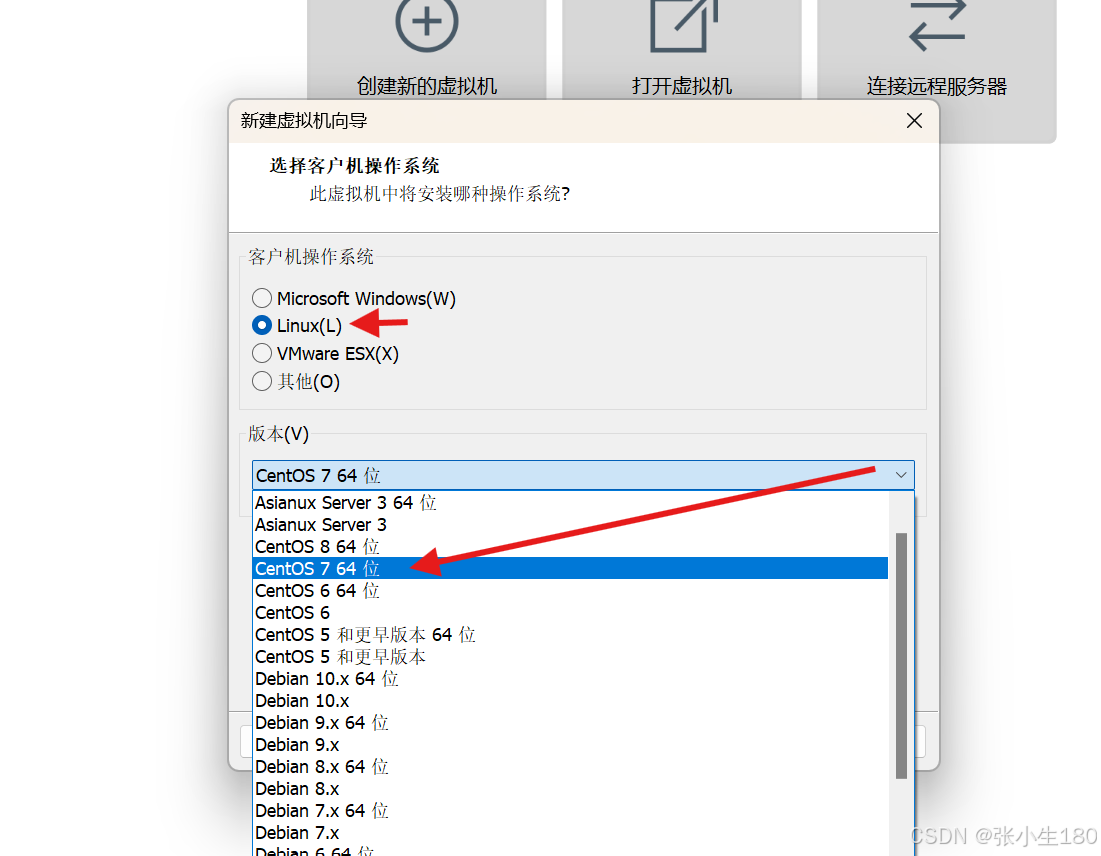Choose Asianux Server 3 64 位 from list

click(x=570, y=503)
